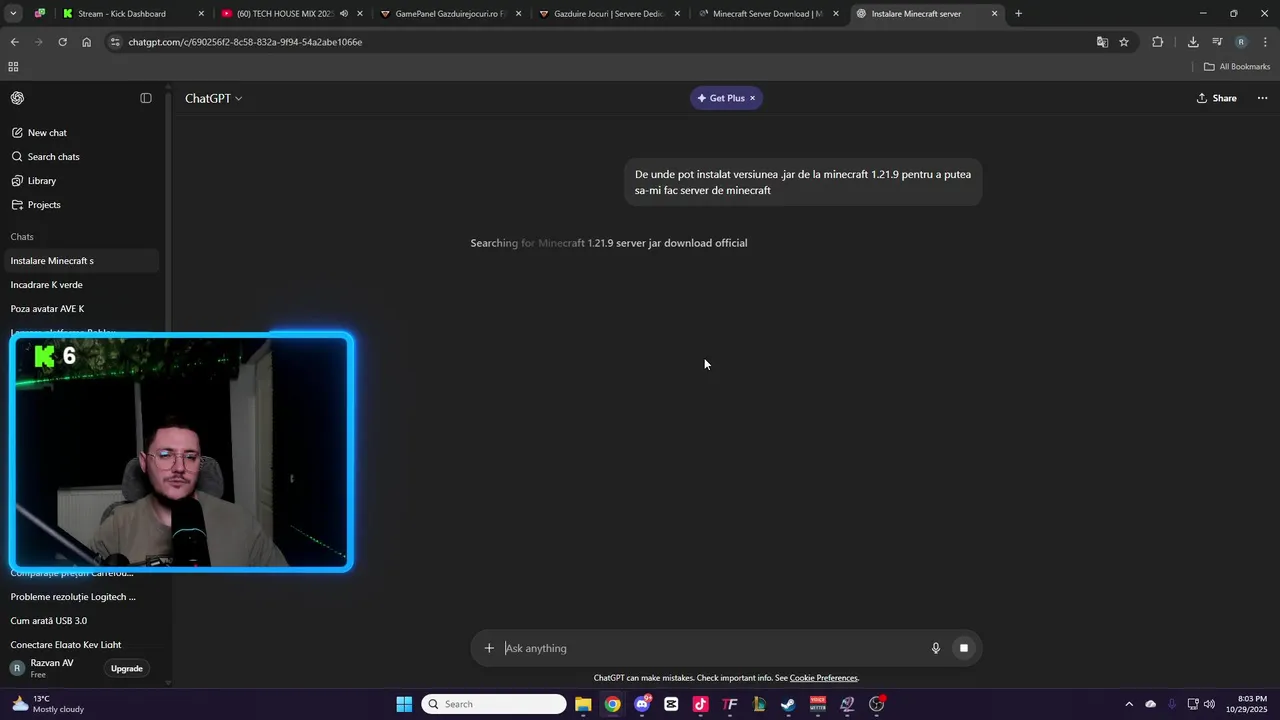Open Chrome downloads
Image resolution: width=1280 pixels, height=720 pixels.
click(x=1193, y=42)
